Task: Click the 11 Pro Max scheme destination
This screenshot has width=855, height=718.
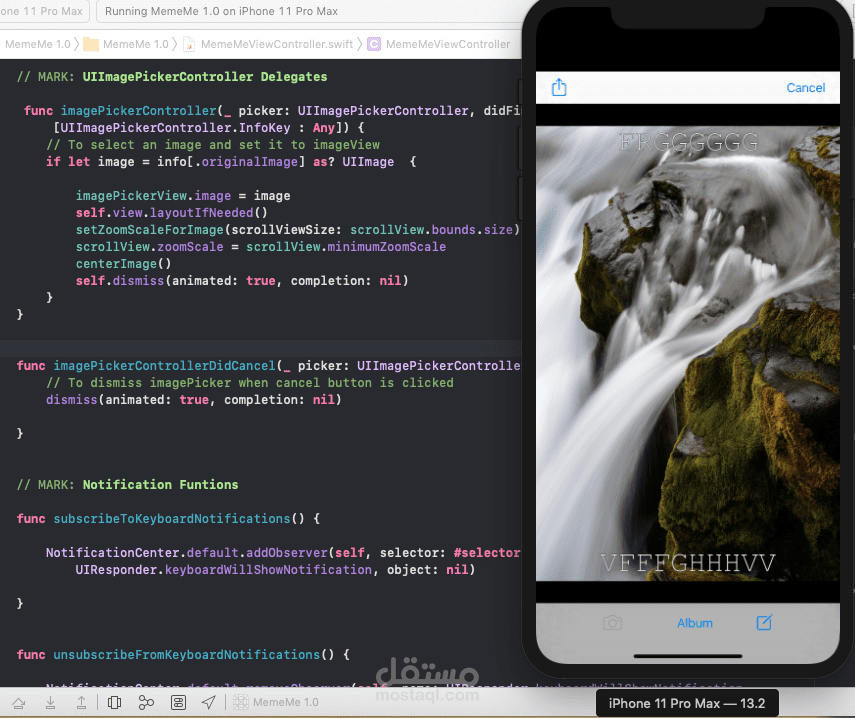Action: [44, 11]
